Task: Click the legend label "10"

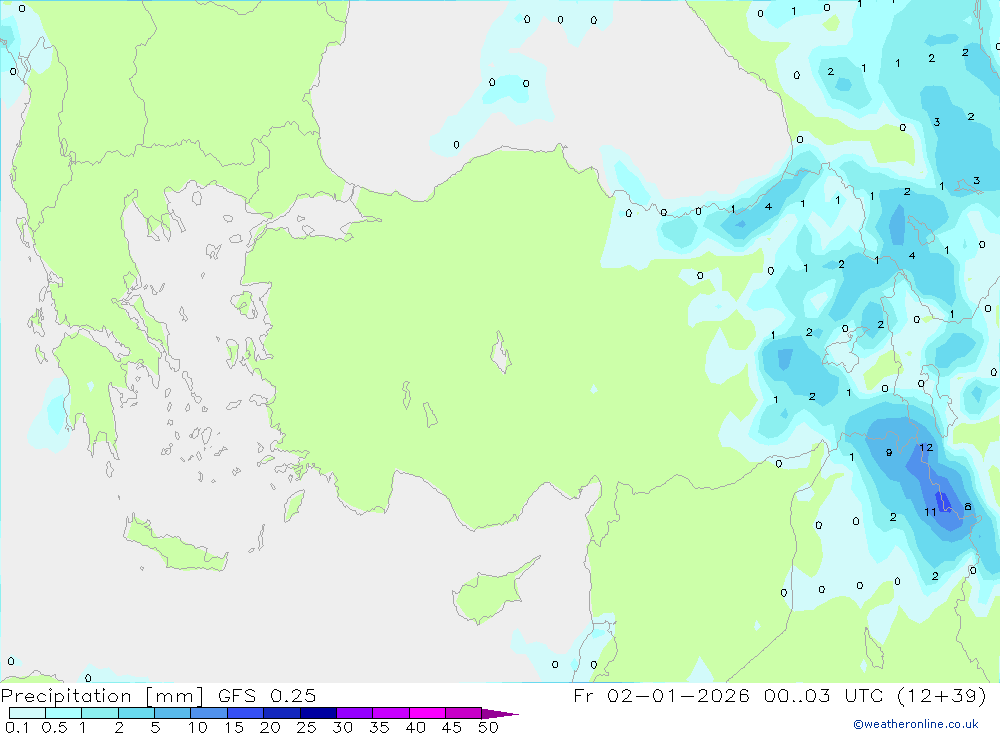Action: pos(198,727)
